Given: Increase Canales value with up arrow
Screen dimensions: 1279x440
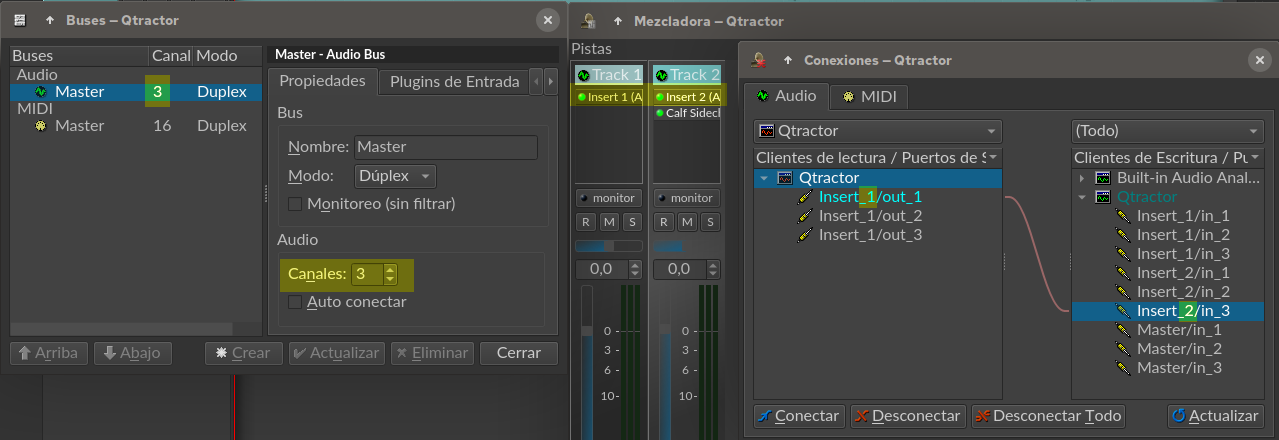Looking at the screenshot, I should point(390,268).
